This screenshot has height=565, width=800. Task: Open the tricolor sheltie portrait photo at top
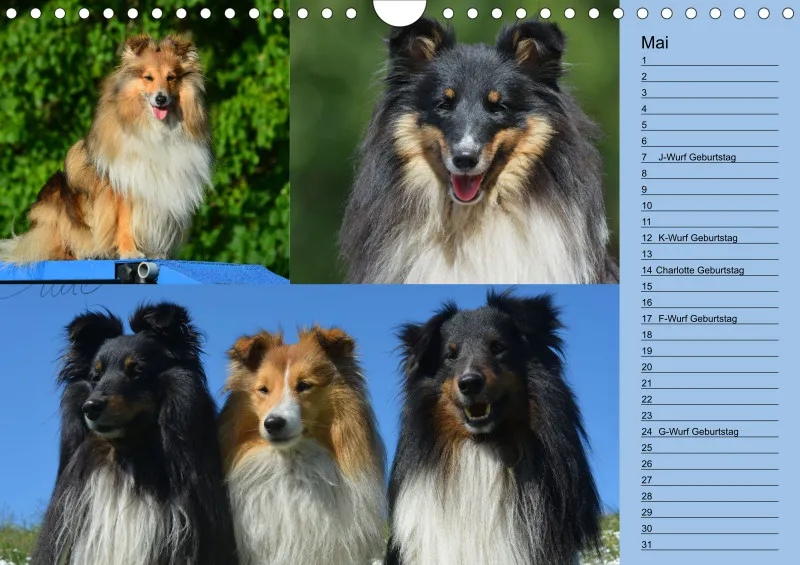click(455, 142)
